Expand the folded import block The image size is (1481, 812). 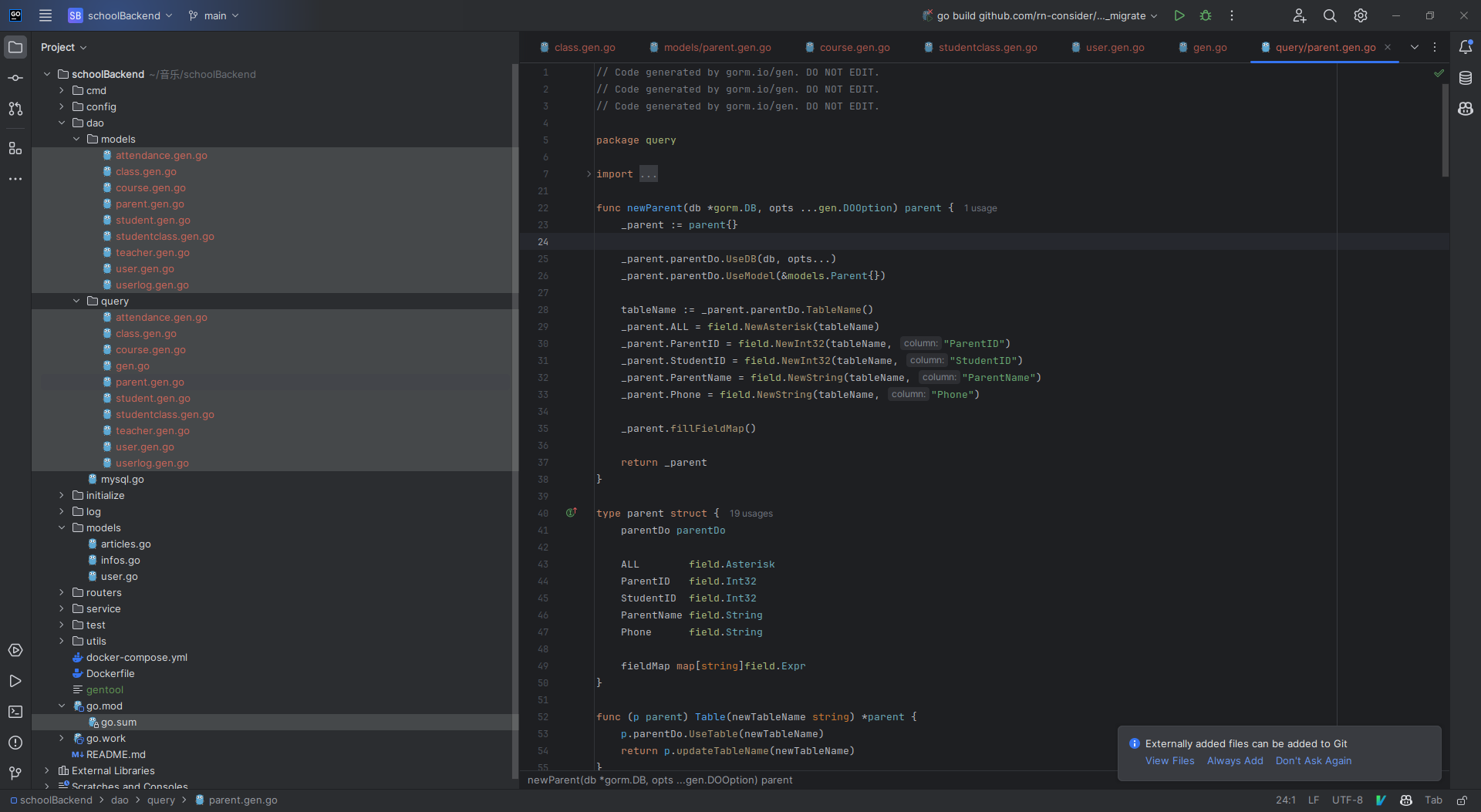click(x=589, y=174)
